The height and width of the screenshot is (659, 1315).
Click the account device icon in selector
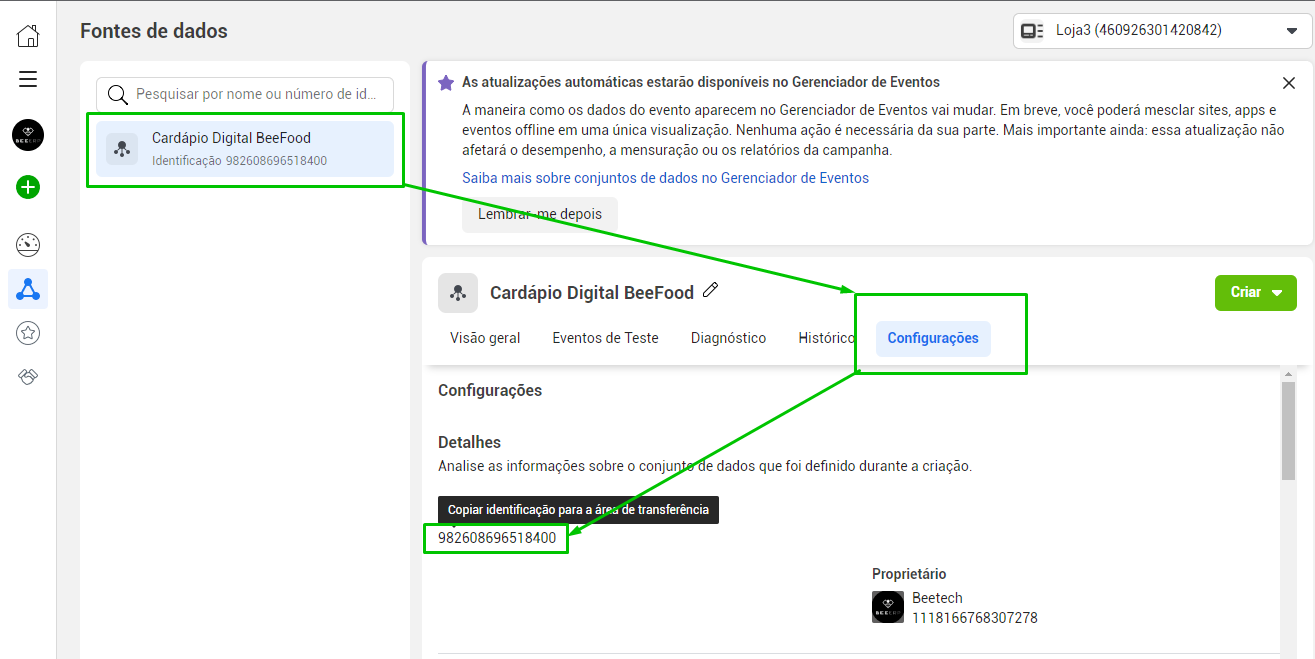pyautogui.click(x=1032, y=31)
